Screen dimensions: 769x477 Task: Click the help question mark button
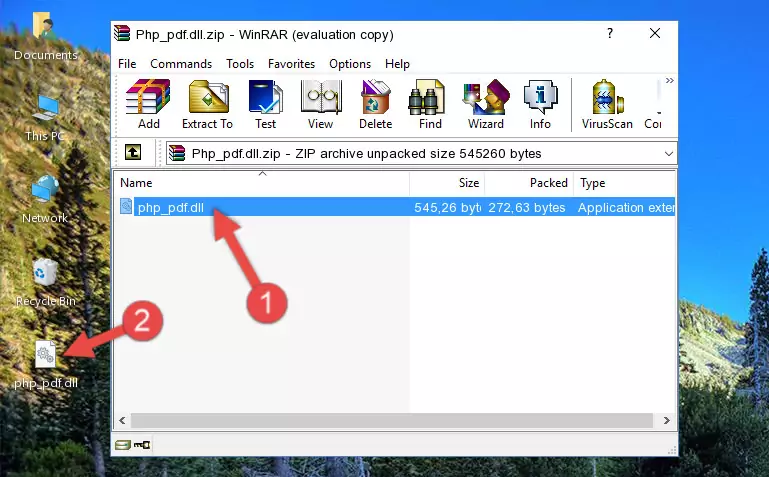tap(610, 33)
